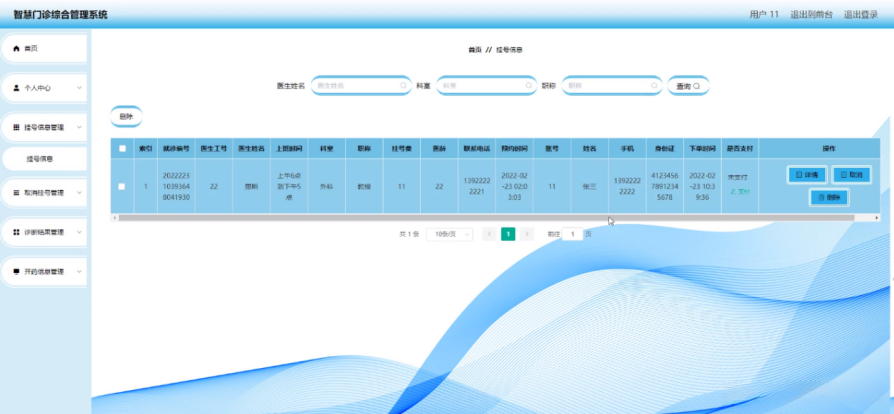Viewport: 894px width, 414px height.
Task: Open the 10条/页 page size dropdown
Action: (x=449, y=234)
